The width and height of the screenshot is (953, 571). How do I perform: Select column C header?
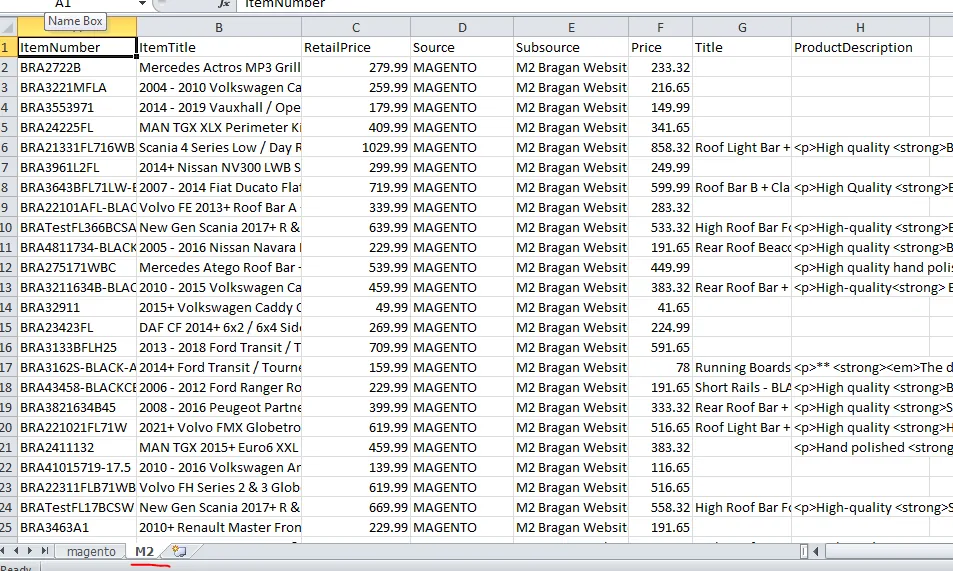point(356,27)
